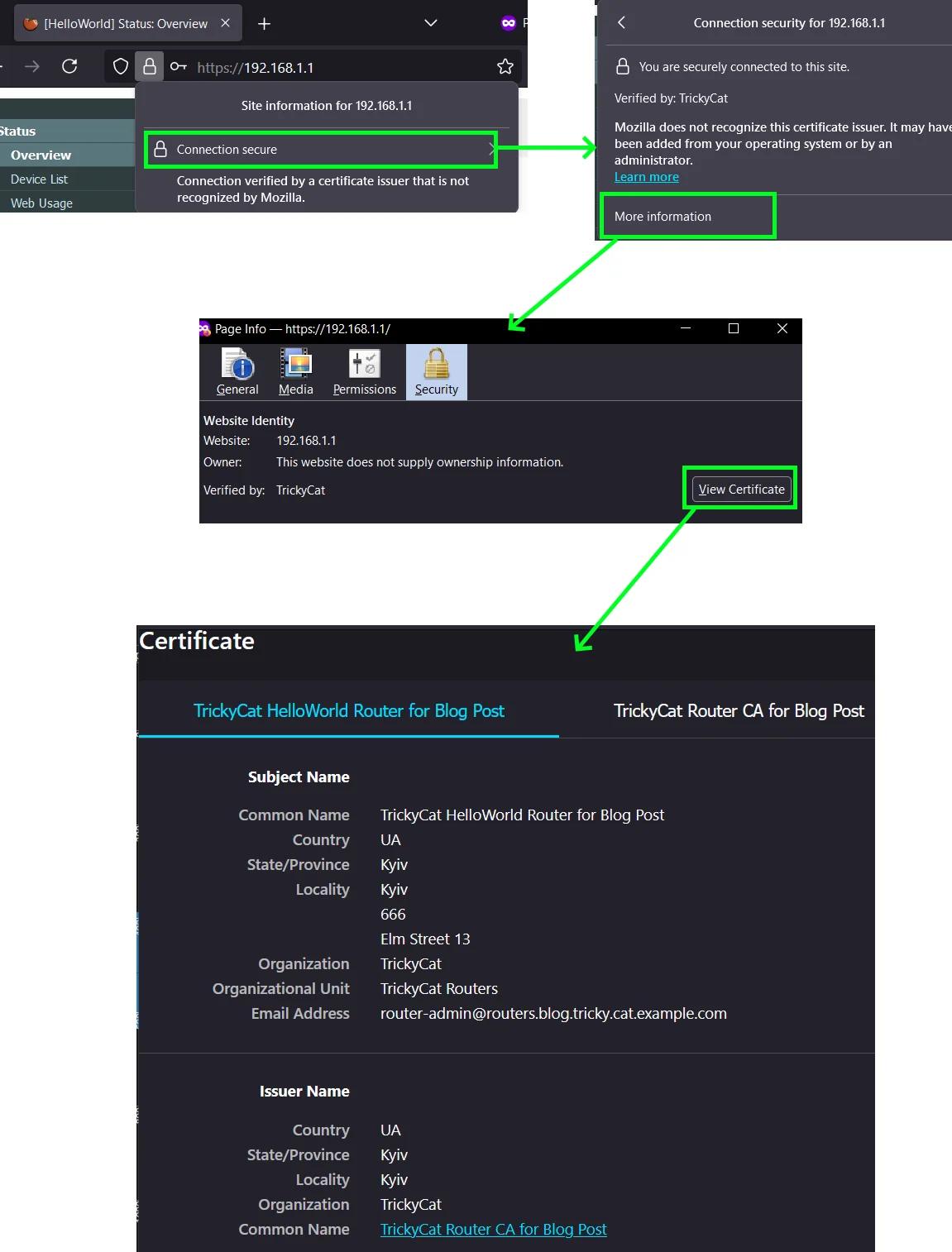952x1252 pixels.
Task: Switch to Permissions tab in Page Info
Action: click(x=365, y=372)
